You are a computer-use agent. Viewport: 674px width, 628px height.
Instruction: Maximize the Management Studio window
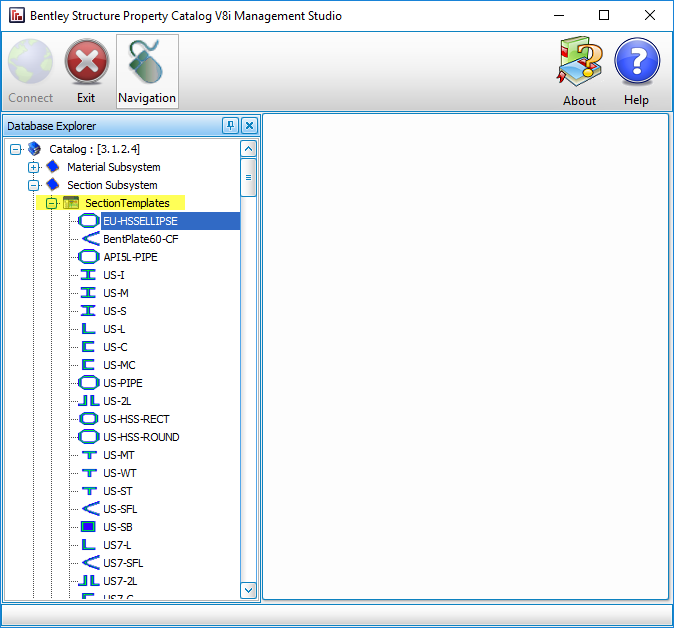click(604, 15)
